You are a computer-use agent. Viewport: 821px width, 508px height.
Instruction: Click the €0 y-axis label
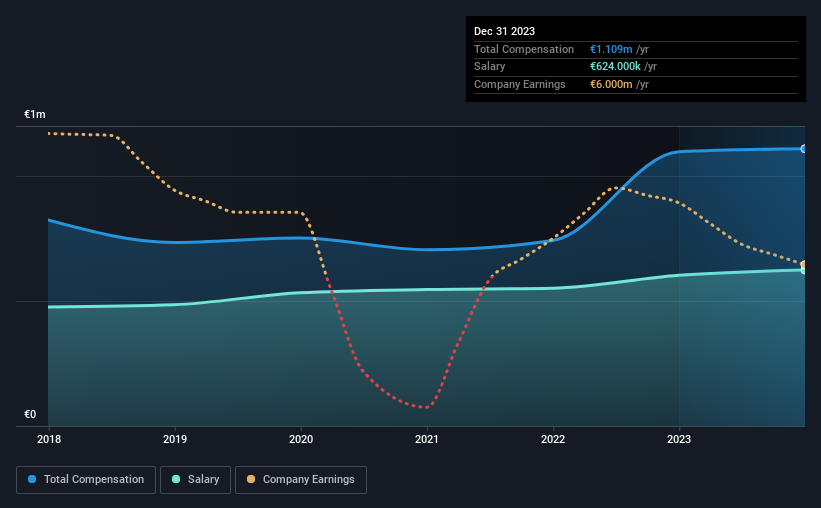(x=30, y=414)
